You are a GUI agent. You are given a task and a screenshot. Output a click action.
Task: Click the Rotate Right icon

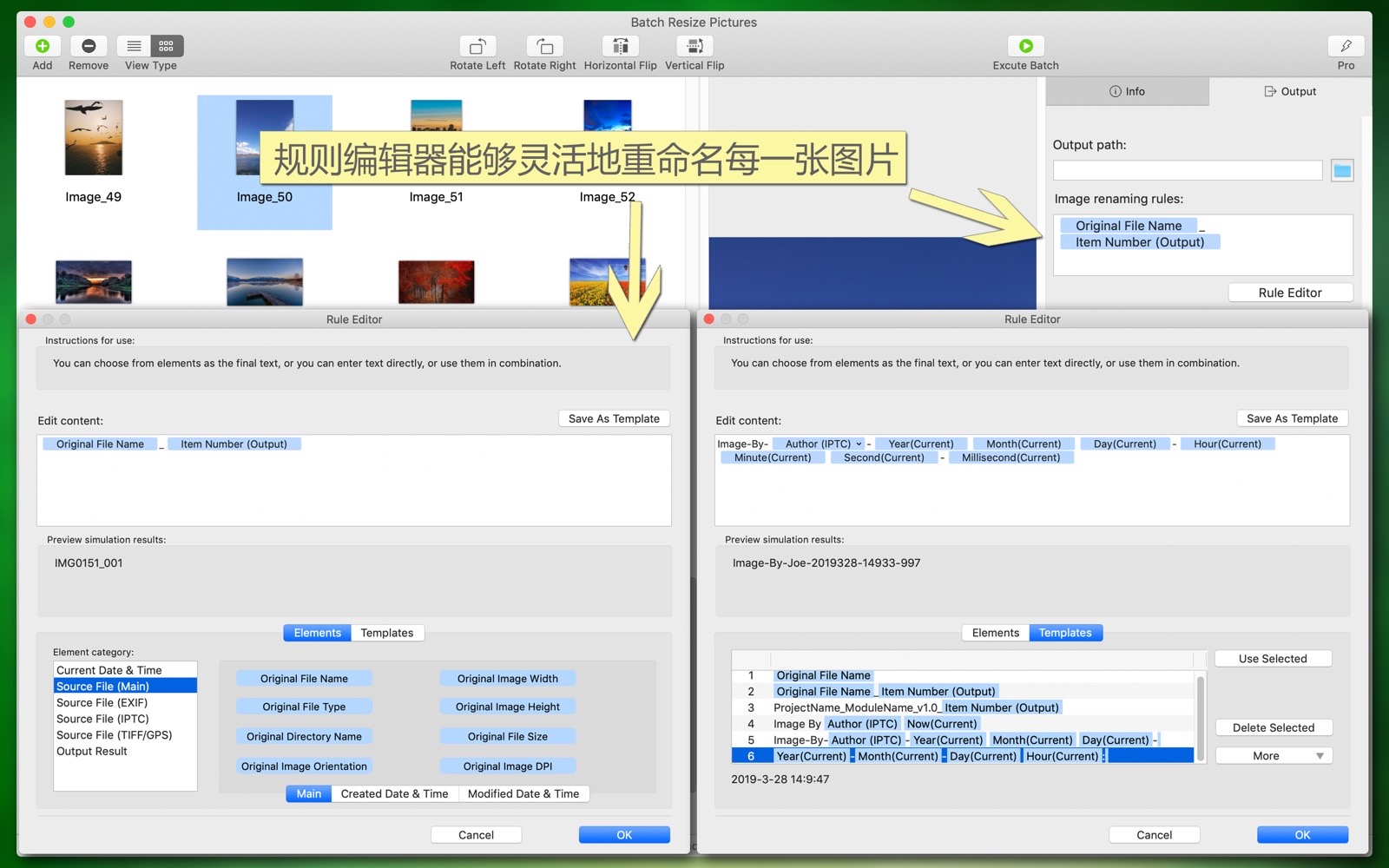tap(544, 46)
